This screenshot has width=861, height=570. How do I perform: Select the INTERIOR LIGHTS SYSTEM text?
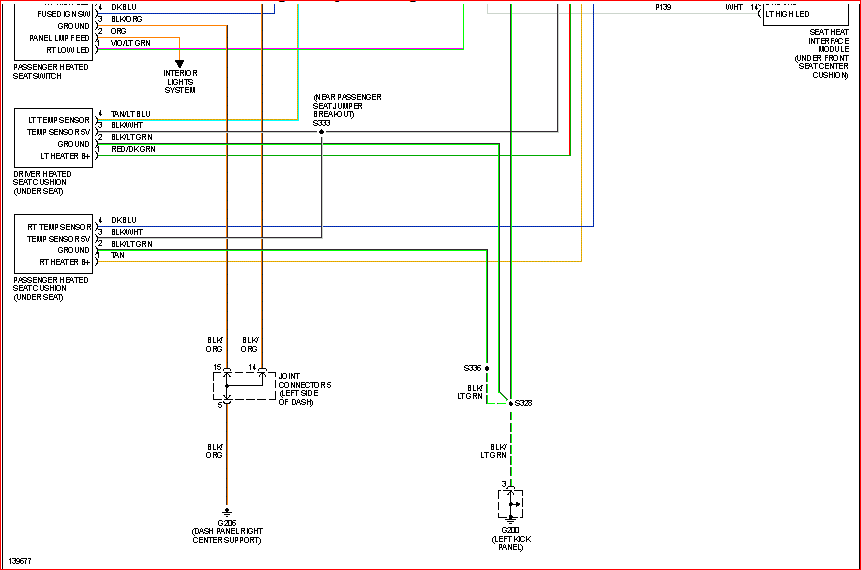(x=180, y=81)
